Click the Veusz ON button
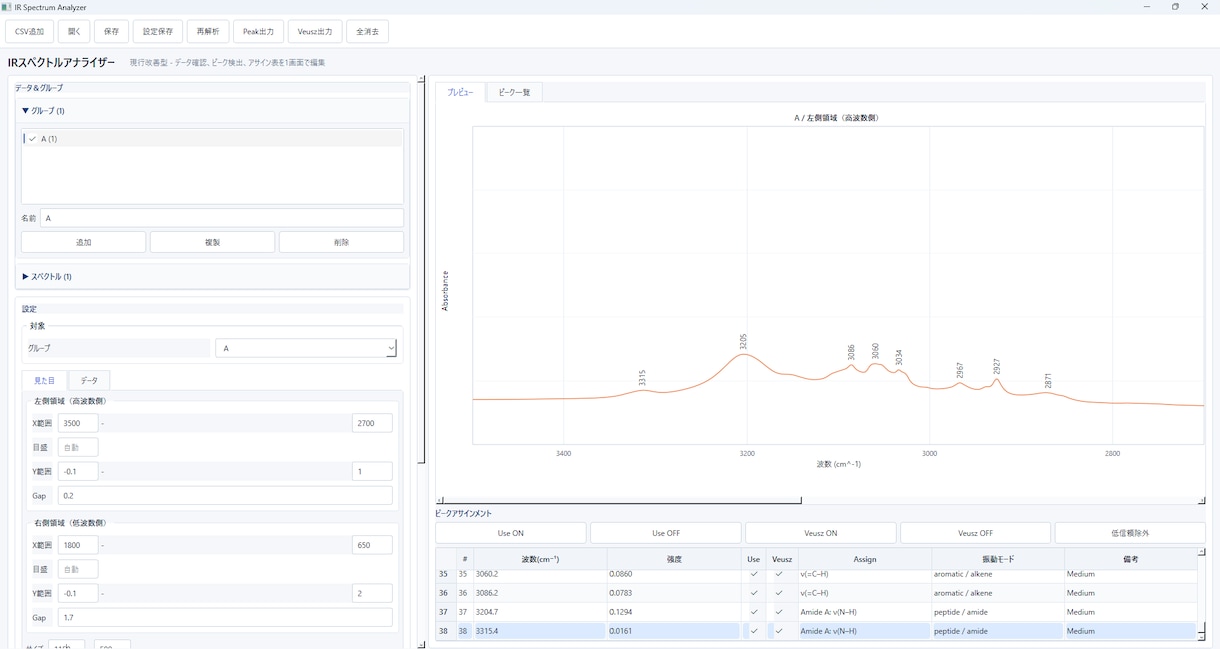Screen dimensions: 1220x649 [820, 533]
